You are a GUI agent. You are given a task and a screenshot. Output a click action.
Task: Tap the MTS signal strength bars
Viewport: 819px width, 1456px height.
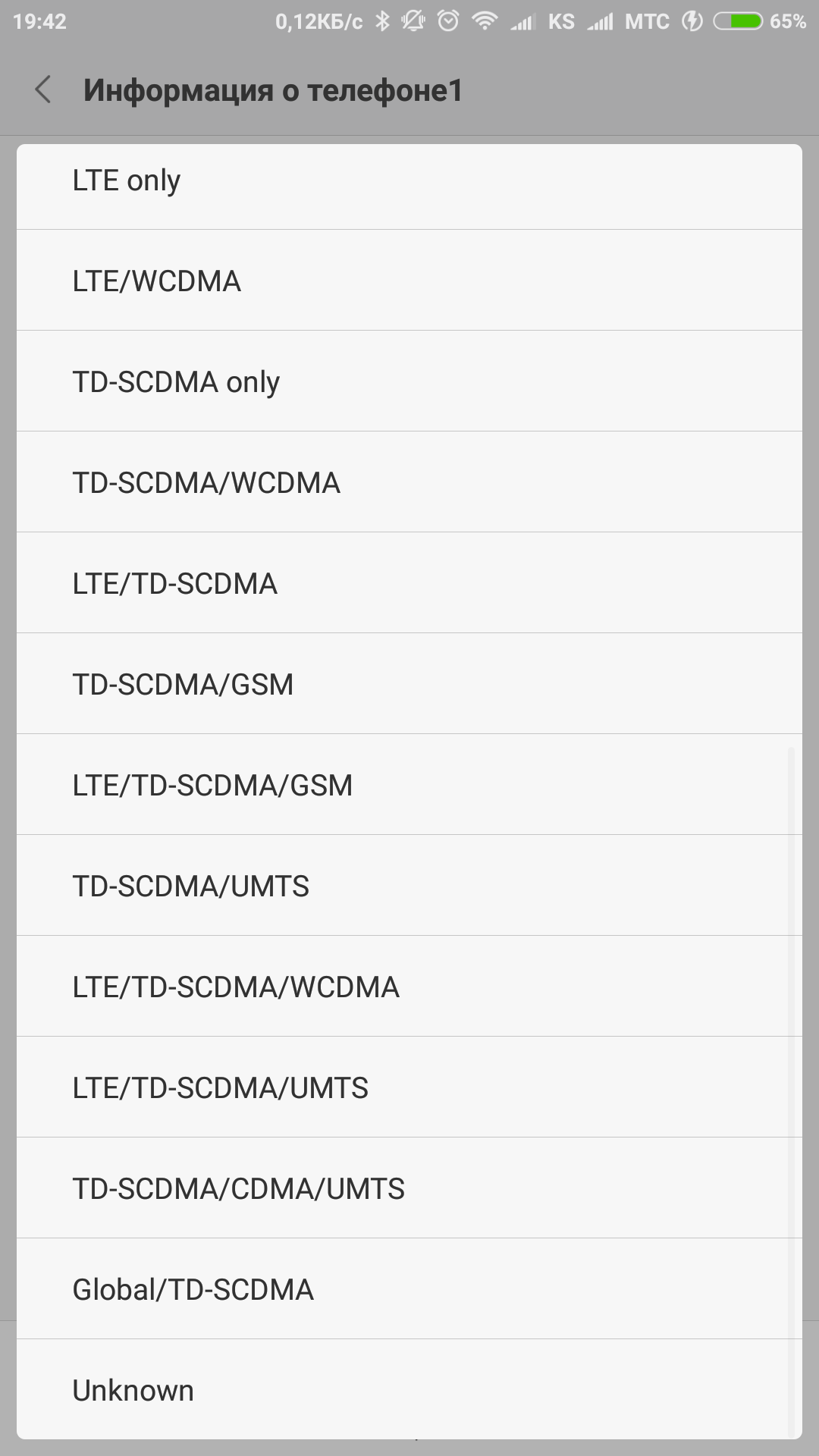pos(600,22)
